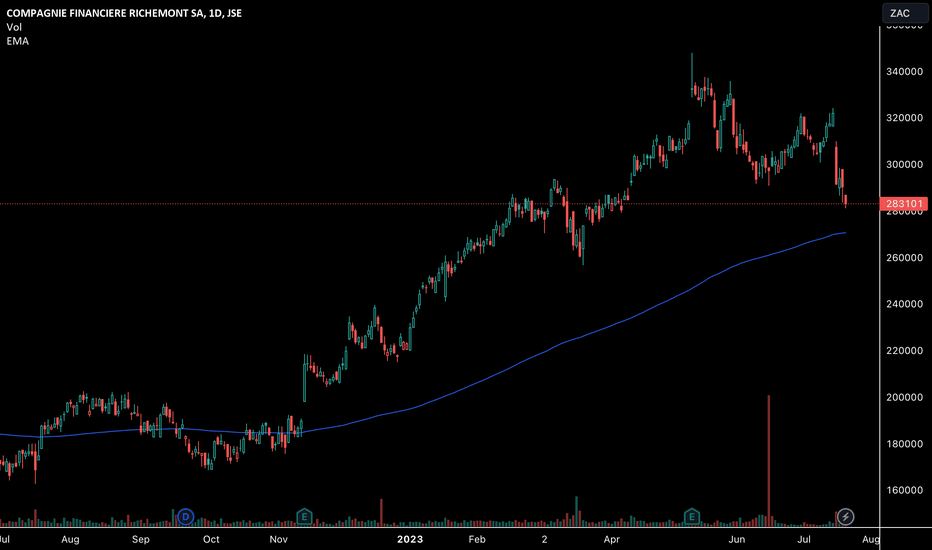Screen dimensions: 932x550
Task: Click the 240000 price axis label
Action: click(904, 304)
